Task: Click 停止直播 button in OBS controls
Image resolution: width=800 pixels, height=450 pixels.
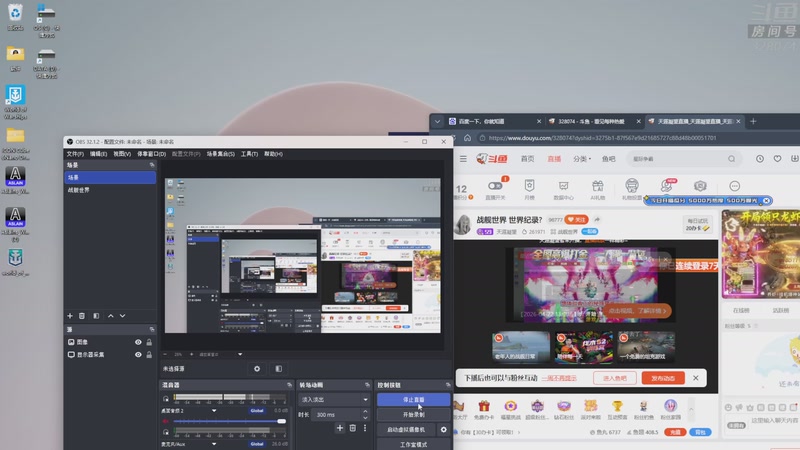Action: click(x=413, y=399)
